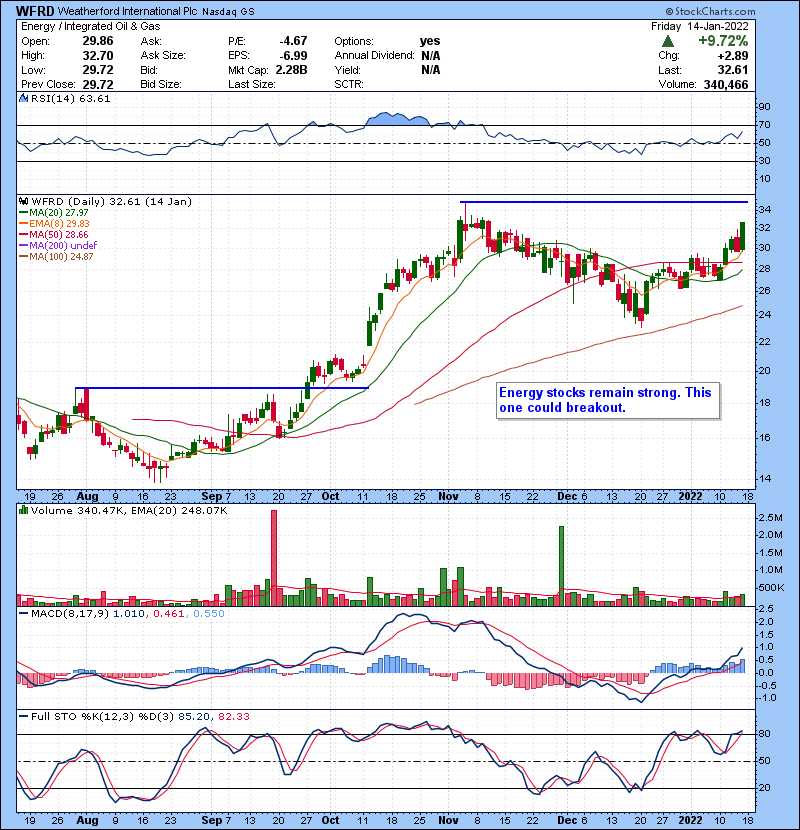The width and height of the screenshot is (800, 830).
Task: Click the Prev Close value 29.72
Action: 98,84
